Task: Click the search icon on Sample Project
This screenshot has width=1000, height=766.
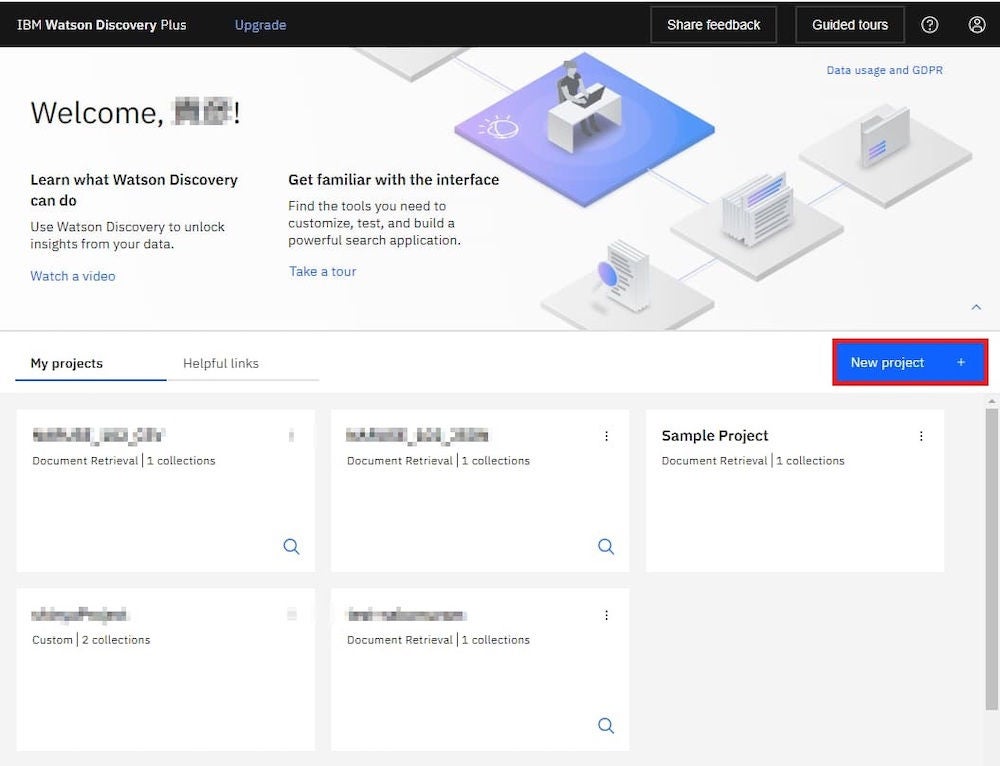Action: (919, 547)
